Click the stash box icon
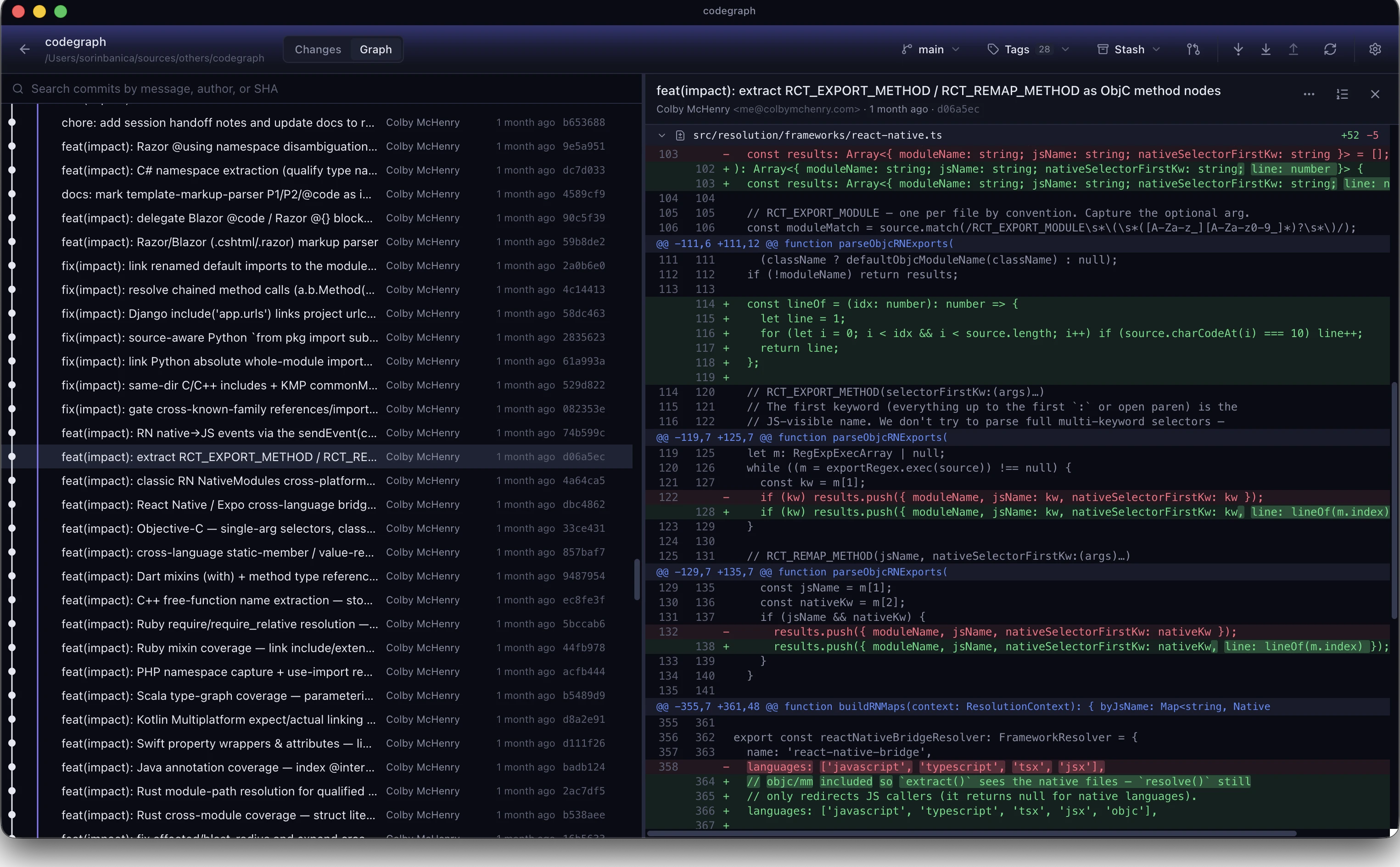Screen dimensions: 1400x867 pyautogui.click(x=1102, y=49)
